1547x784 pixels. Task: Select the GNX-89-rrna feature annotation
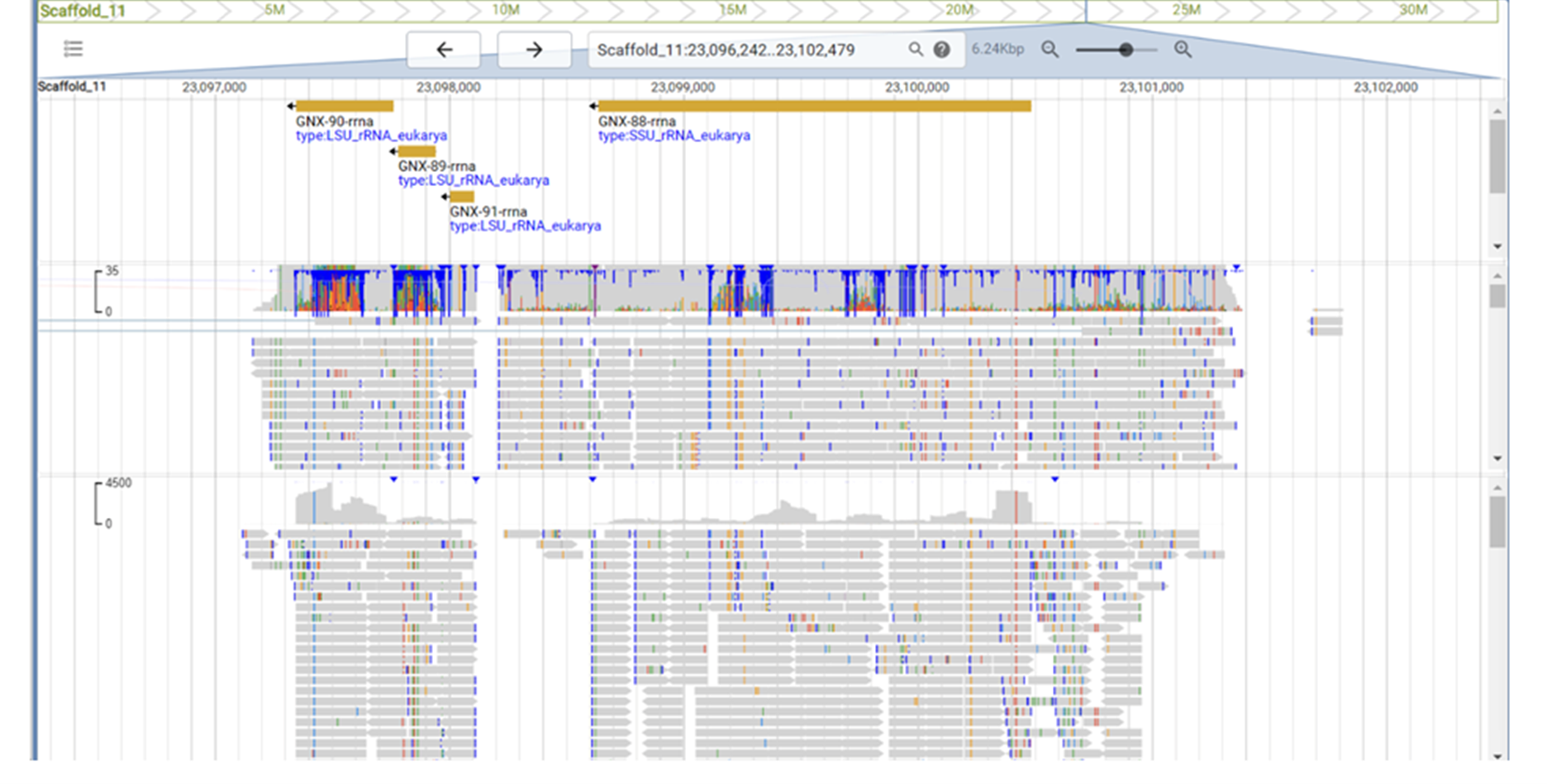pyautogui.click(x=417, y=151)
